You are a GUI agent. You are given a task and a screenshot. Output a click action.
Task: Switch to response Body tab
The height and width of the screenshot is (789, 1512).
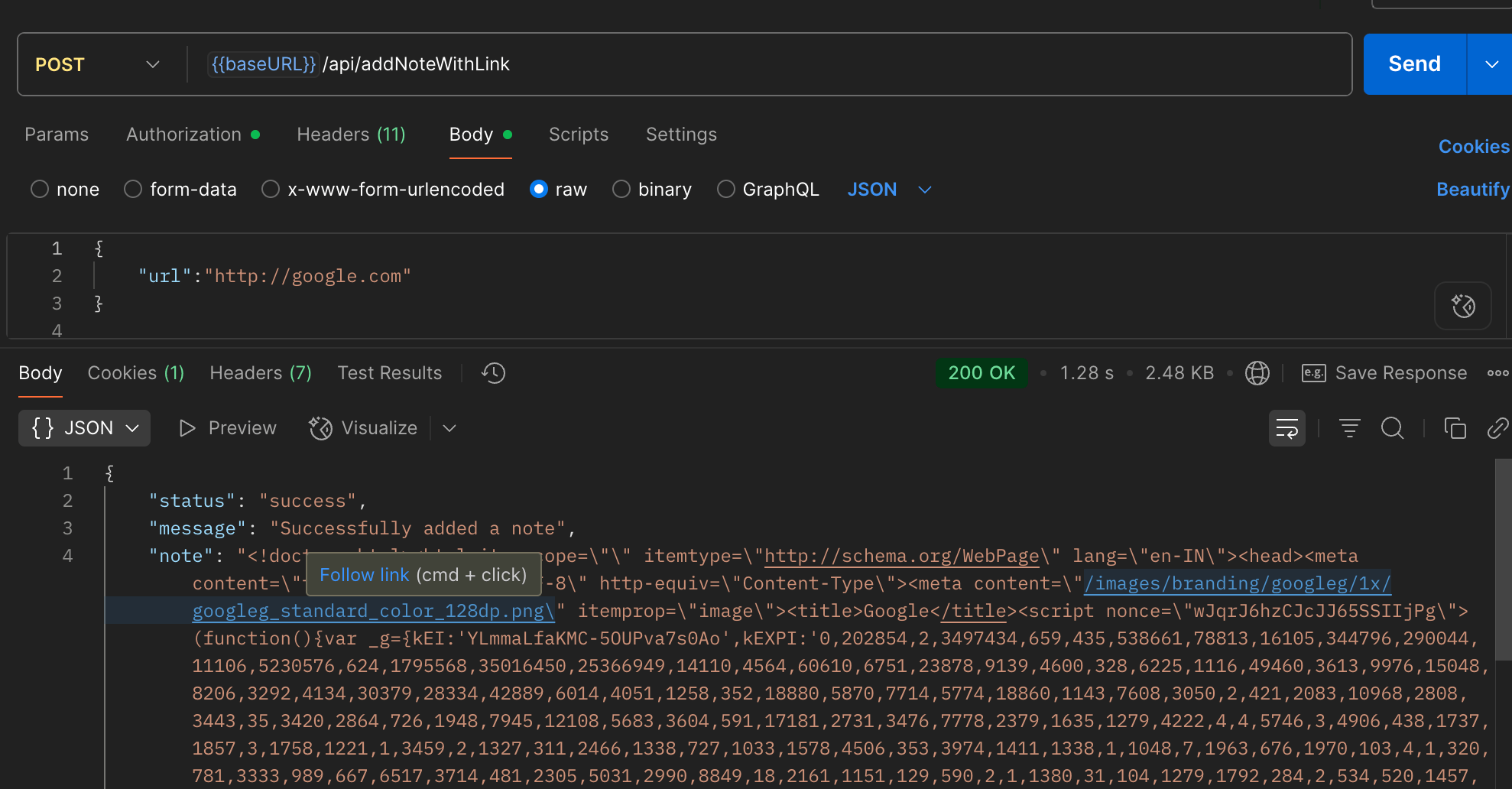coord(41,373)
